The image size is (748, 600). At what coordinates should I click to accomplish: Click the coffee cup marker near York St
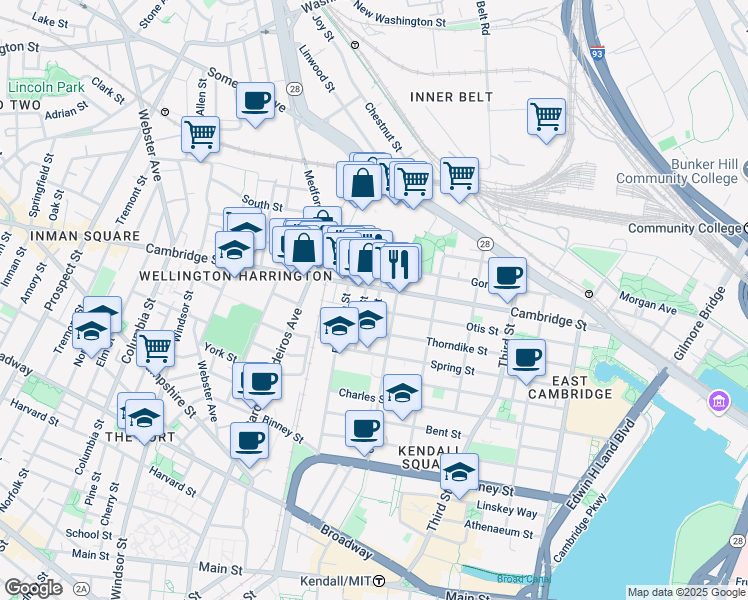[x=262, y=381]
